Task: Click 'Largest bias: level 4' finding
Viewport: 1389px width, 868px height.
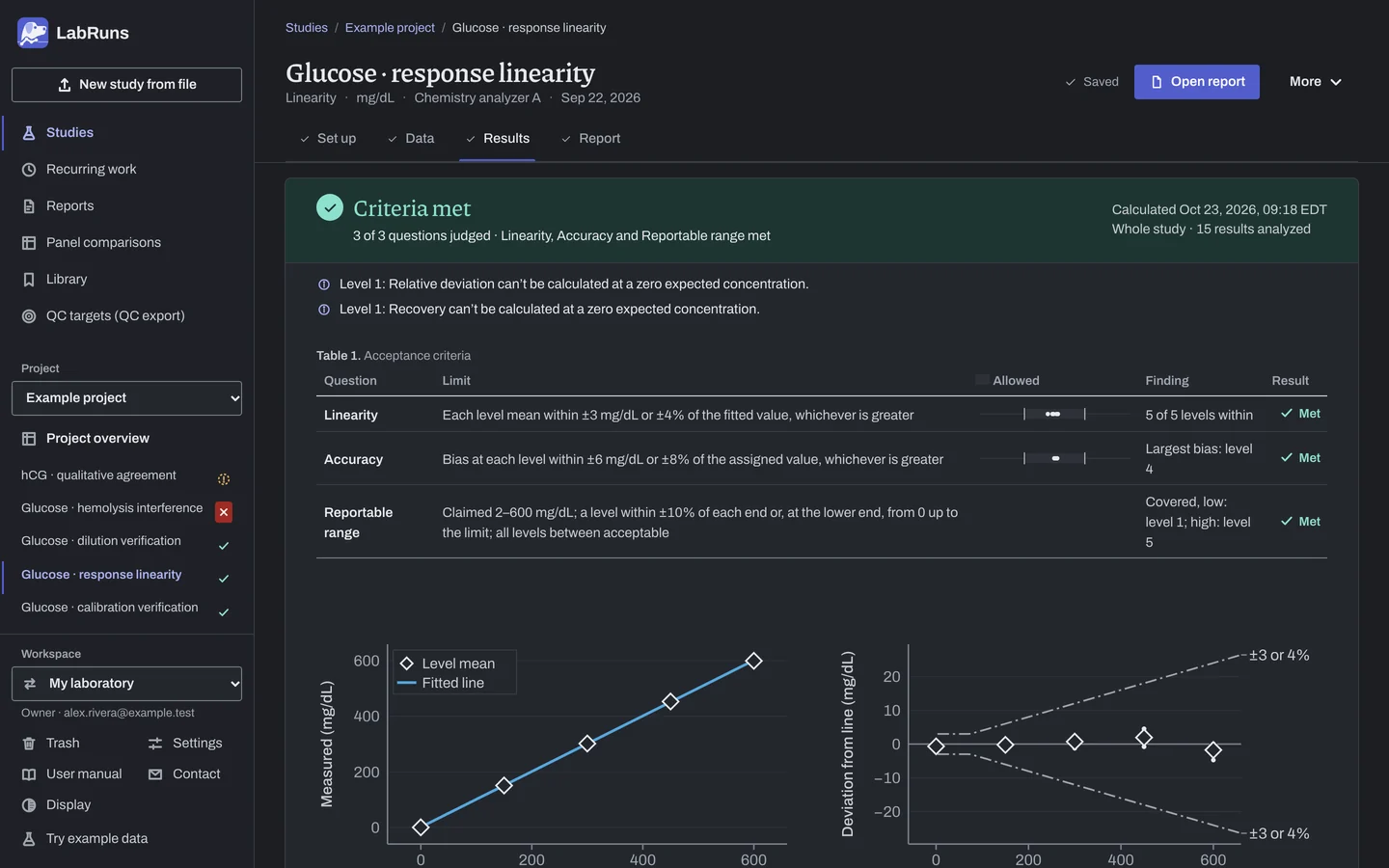Action: pos(1199,459)
